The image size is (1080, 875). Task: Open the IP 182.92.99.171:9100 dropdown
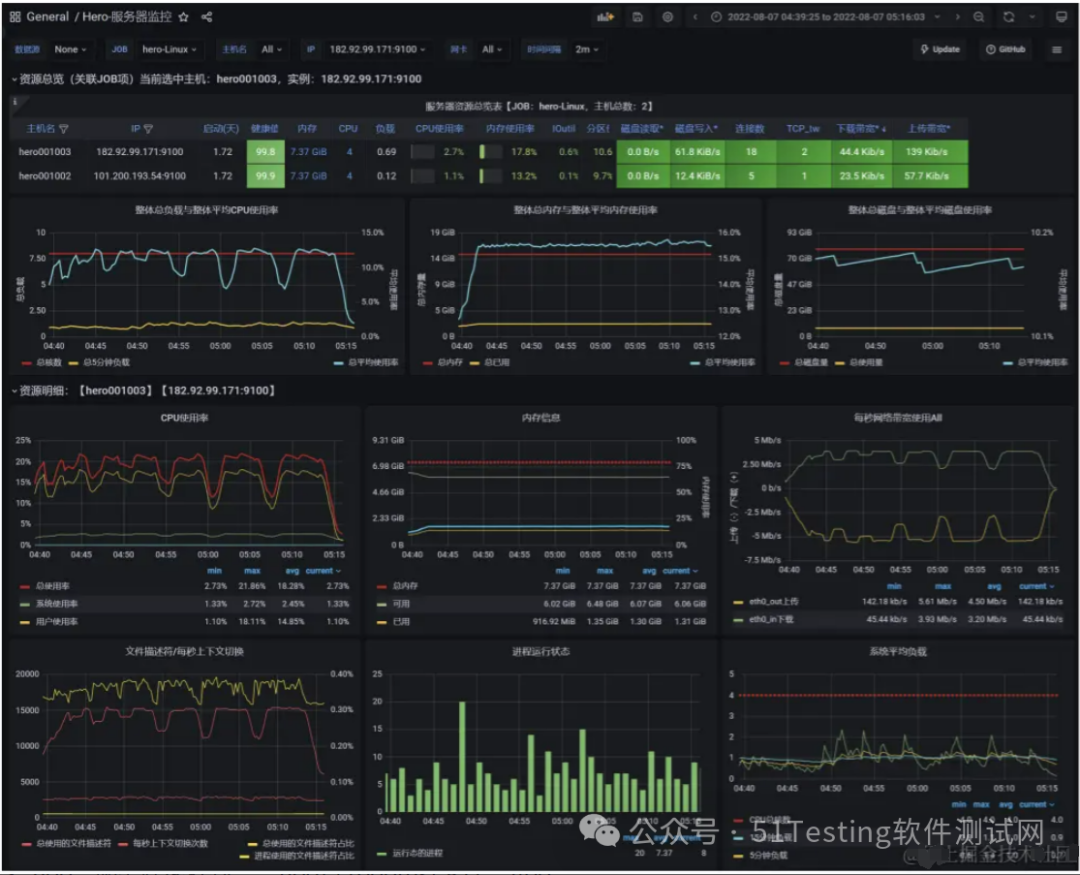point(377,49)
